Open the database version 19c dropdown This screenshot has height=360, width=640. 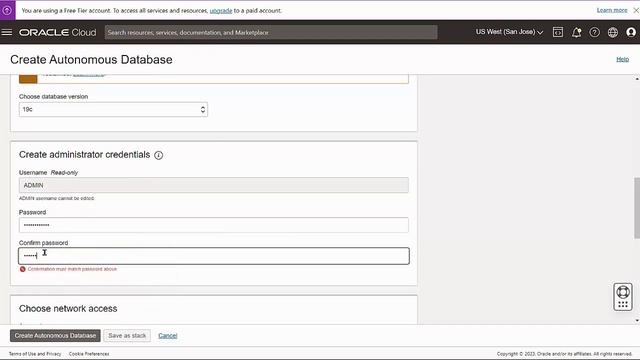113,109
